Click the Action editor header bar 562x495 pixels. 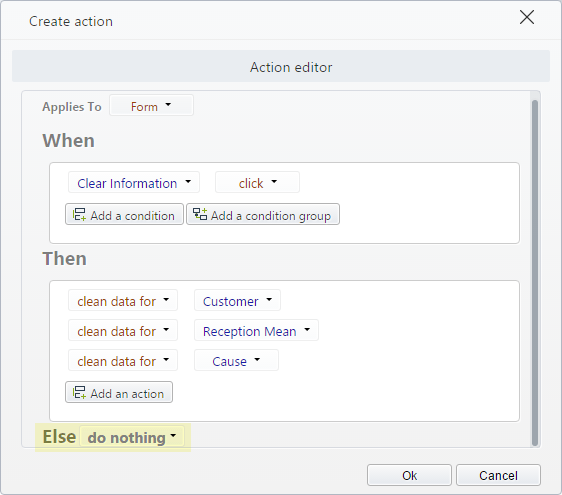281,67
